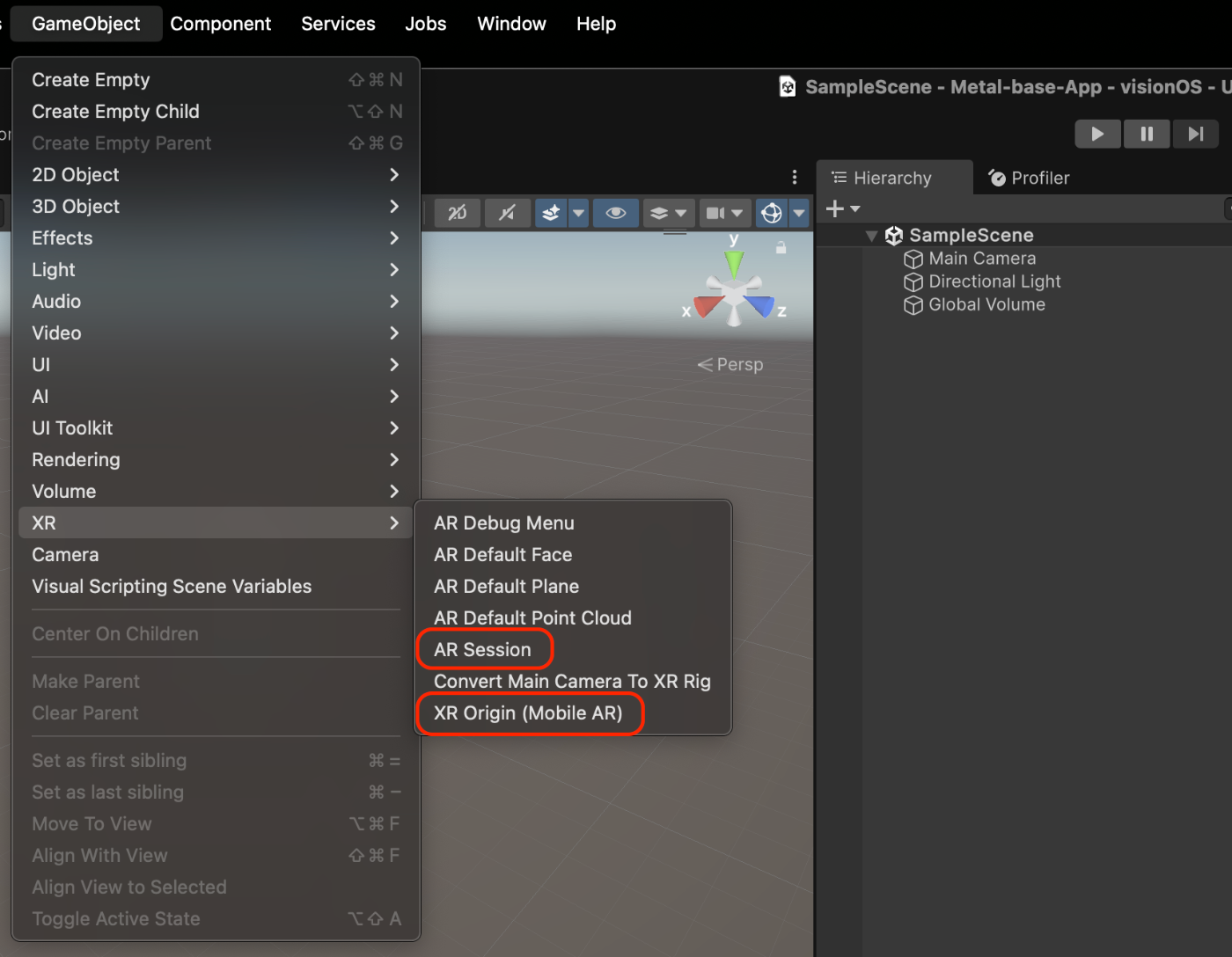Open the Volume submenu entry

click(x=216, y=492)
